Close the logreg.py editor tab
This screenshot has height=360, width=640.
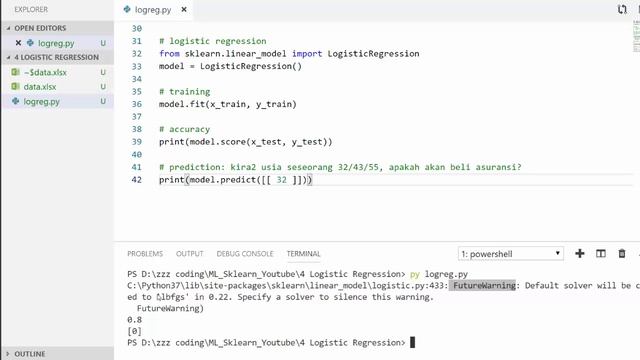click(x=184, y=9)
